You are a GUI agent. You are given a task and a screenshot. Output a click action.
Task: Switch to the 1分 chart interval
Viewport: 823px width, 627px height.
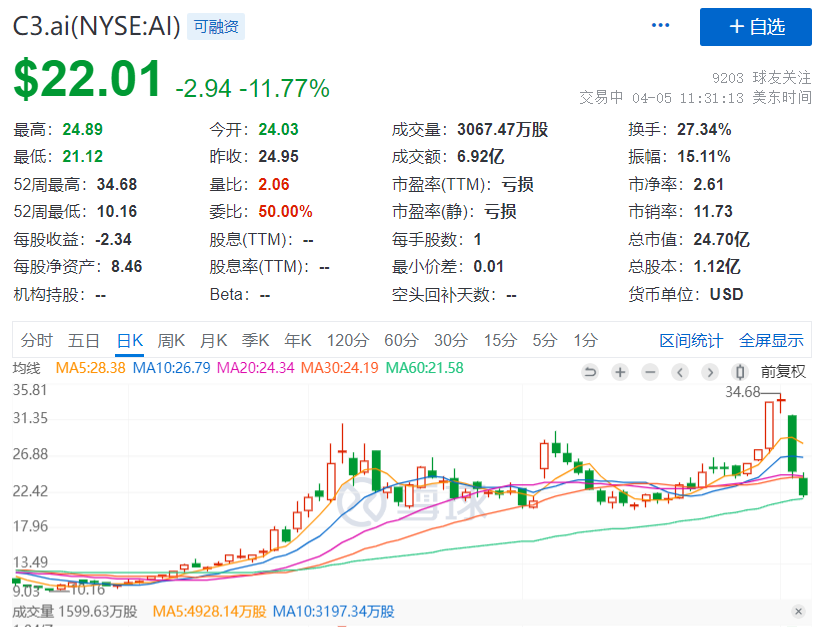click(585, 341)
